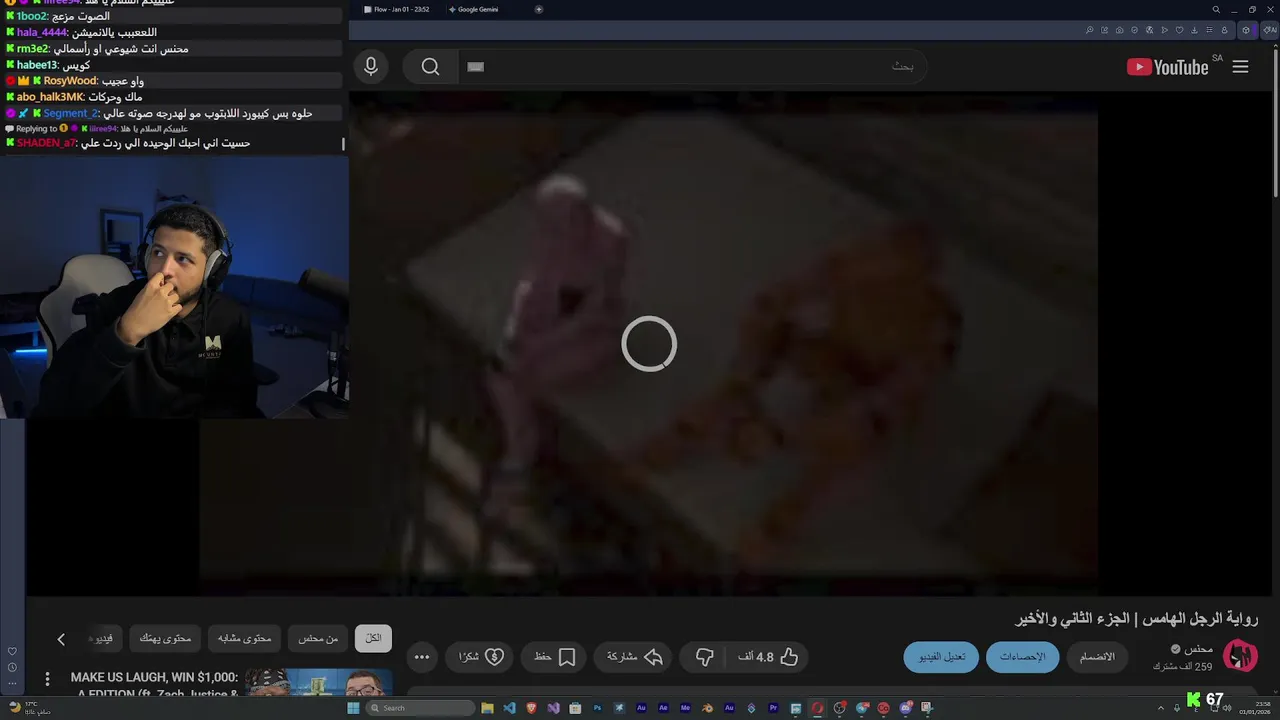Click the browser title bar search icon

1216,9
